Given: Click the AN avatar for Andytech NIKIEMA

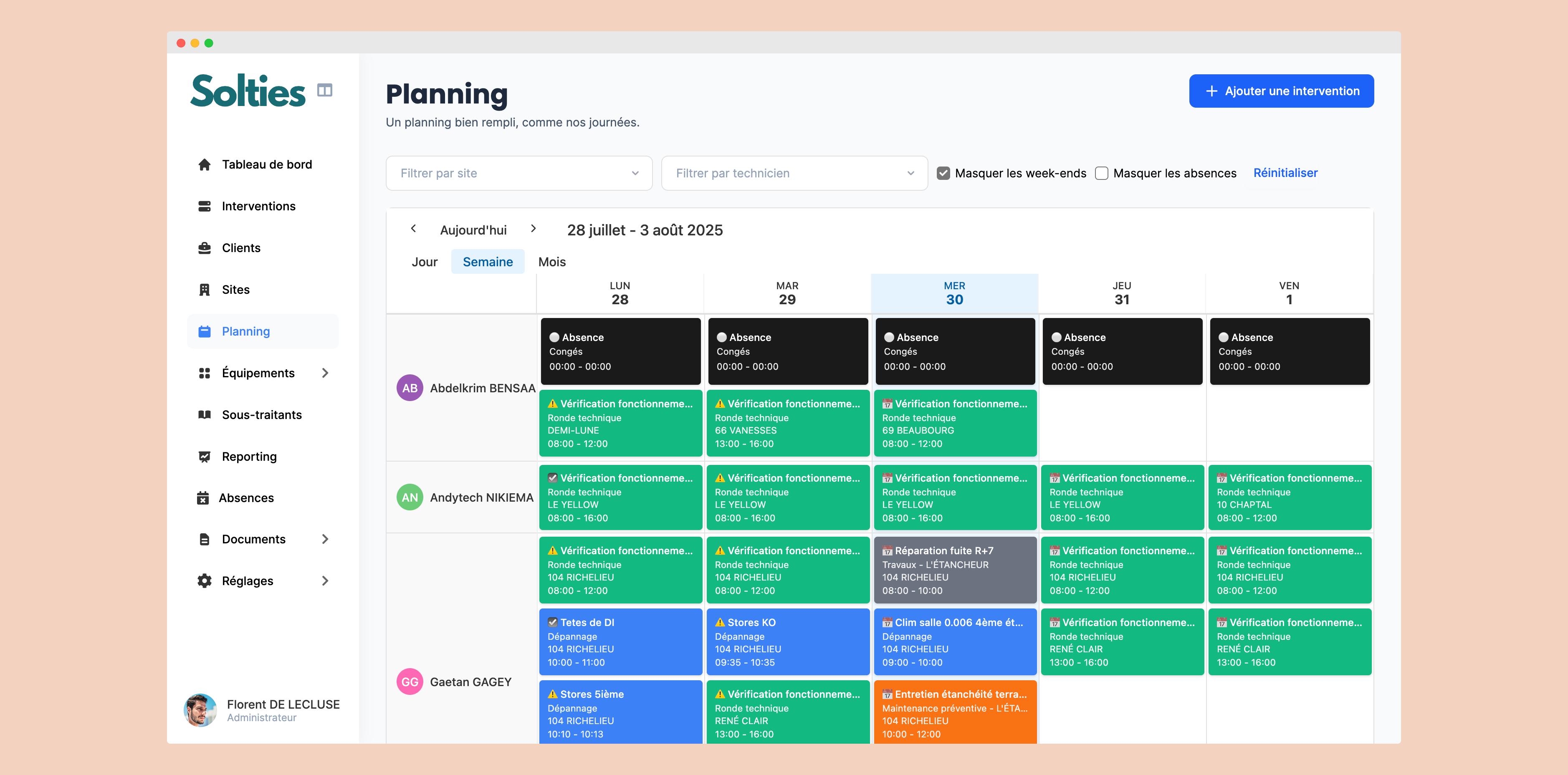Looking at the screenshot, I should click(410, 497).
